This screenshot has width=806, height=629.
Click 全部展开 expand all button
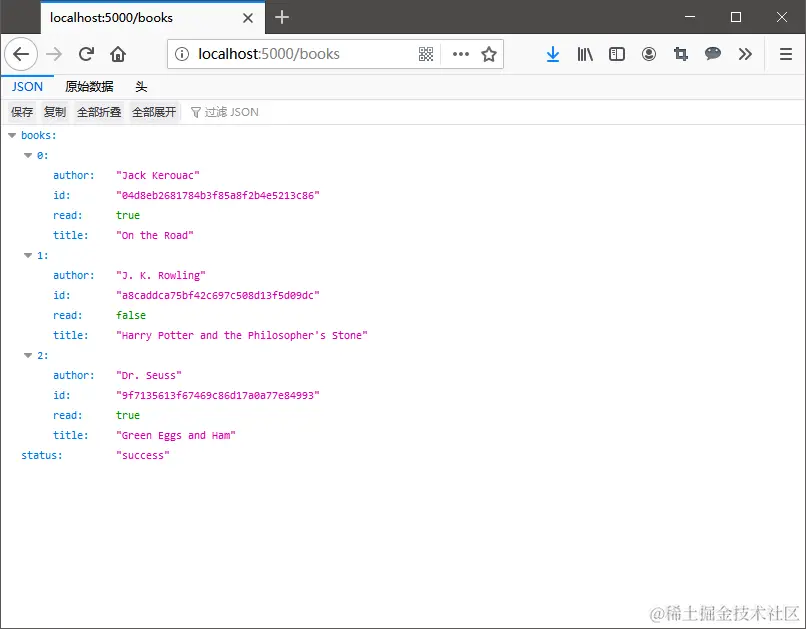tap(154, 112)
